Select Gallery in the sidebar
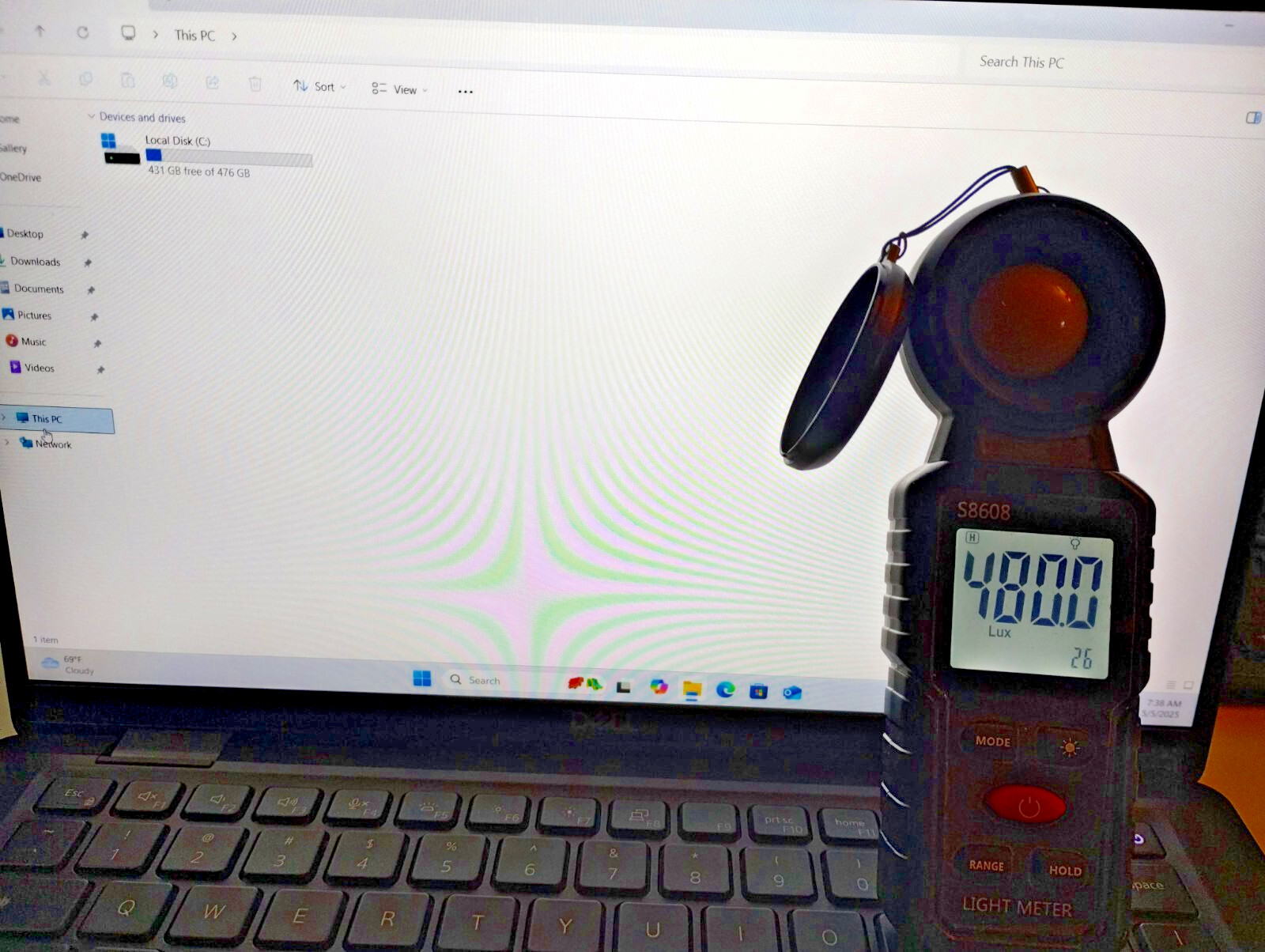Screen dimensions: 1265x952 click(13, 148)
